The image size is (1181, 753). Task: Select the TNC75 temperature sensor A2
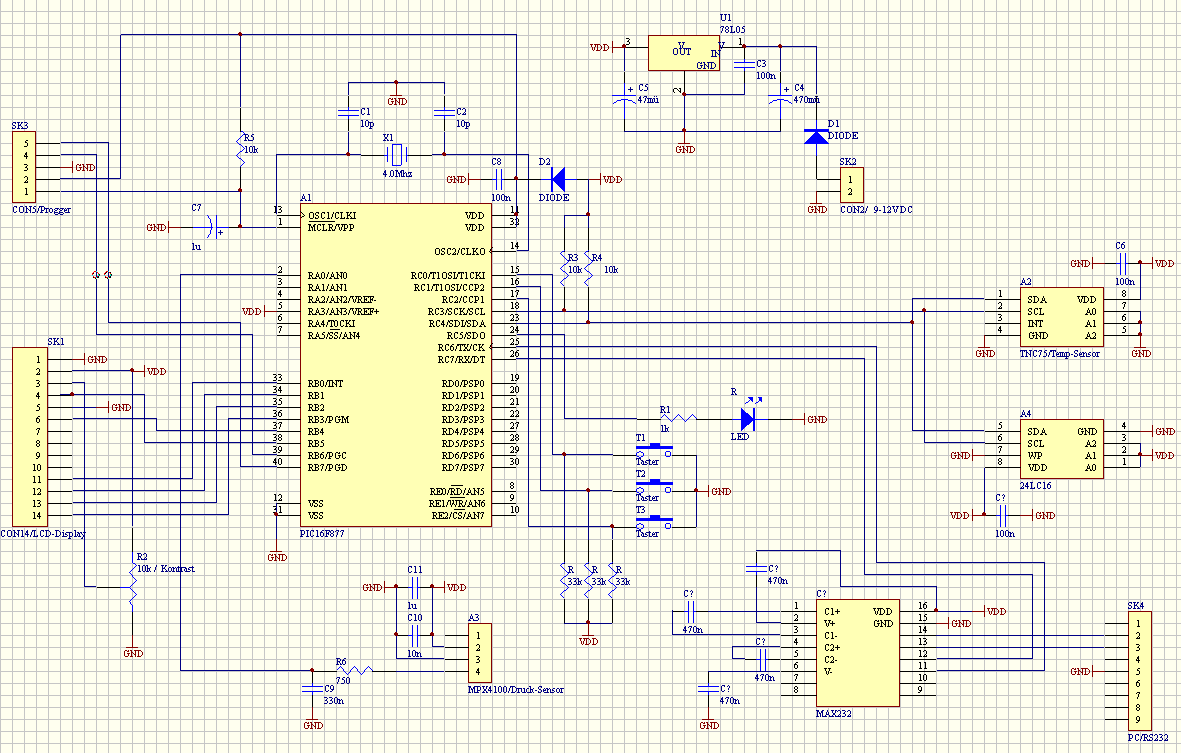pos(1062,317)
